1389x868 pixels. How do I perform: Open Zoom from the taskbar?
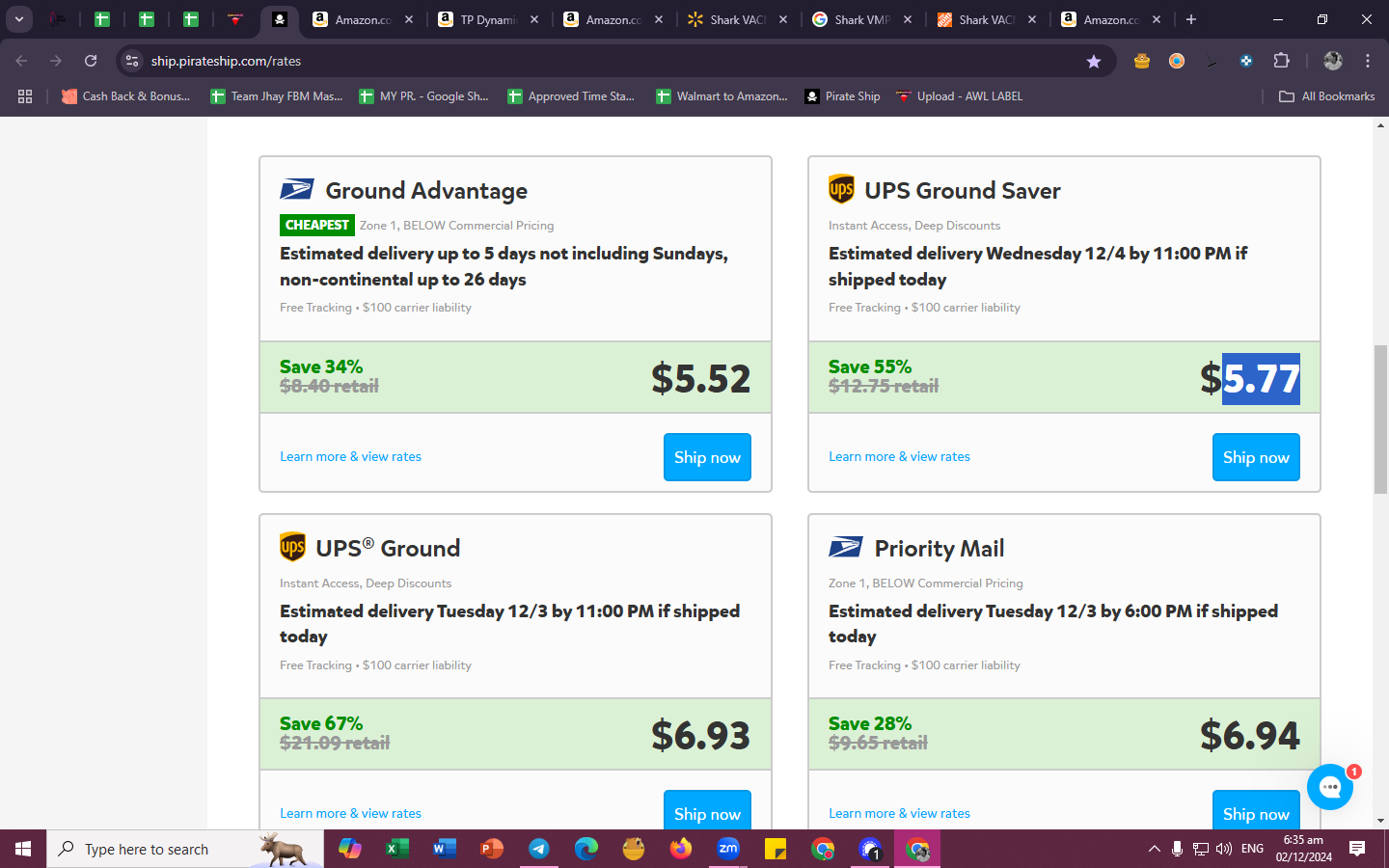pyautogui.click(x=728, y=849)
